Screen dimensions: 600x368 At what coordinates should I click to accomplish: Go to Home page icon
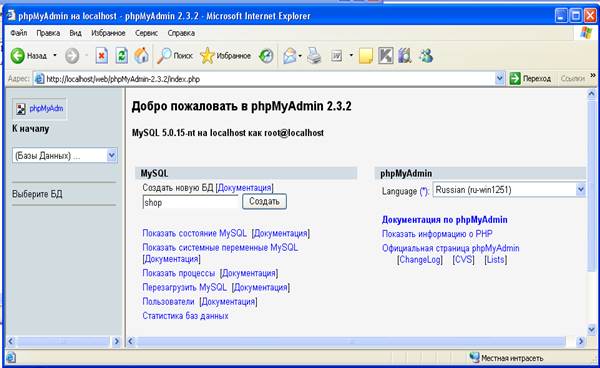click(x=141, y=56)
